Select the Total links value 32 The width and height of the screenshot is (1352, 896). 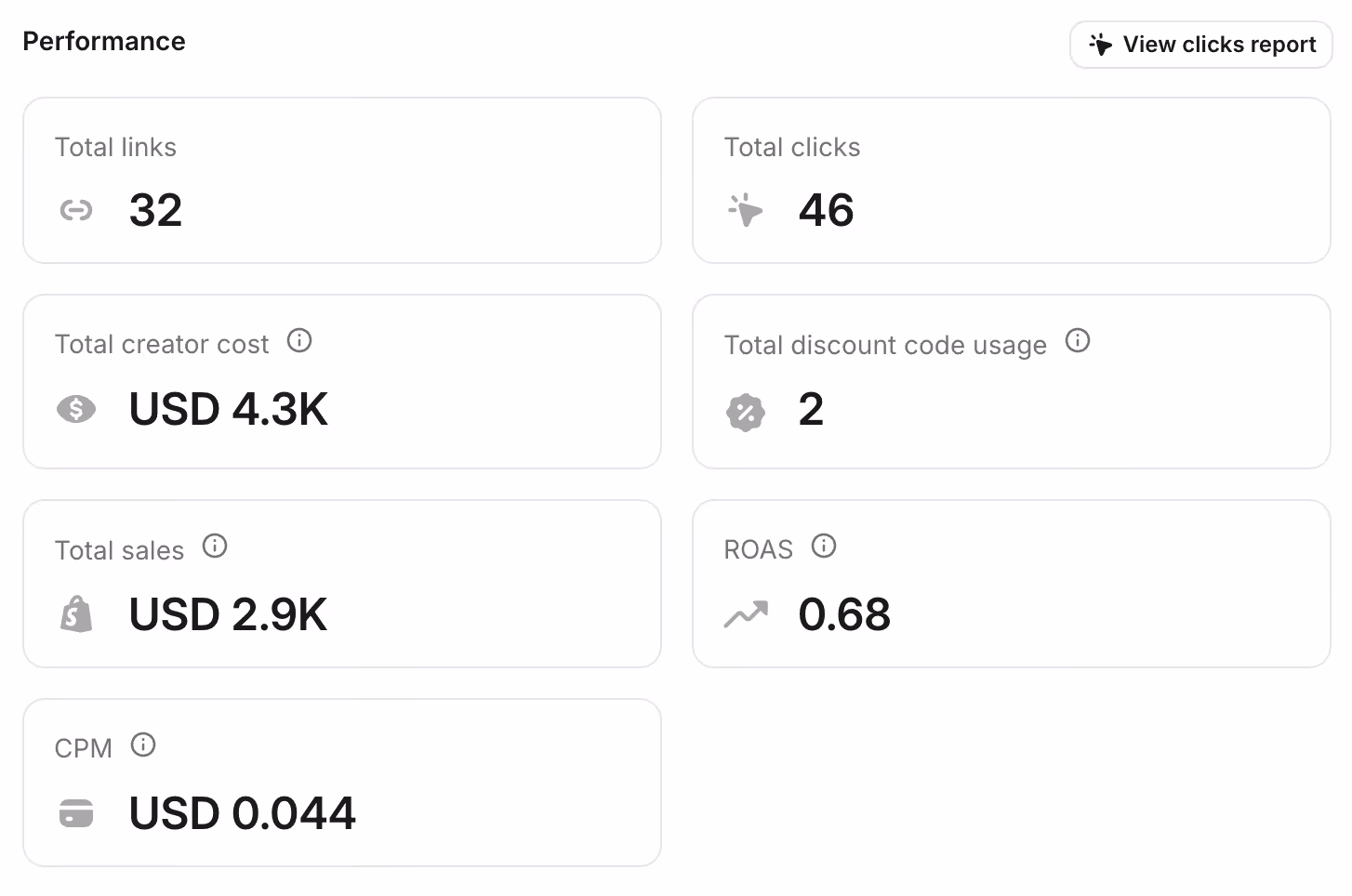tap(155, 210)
